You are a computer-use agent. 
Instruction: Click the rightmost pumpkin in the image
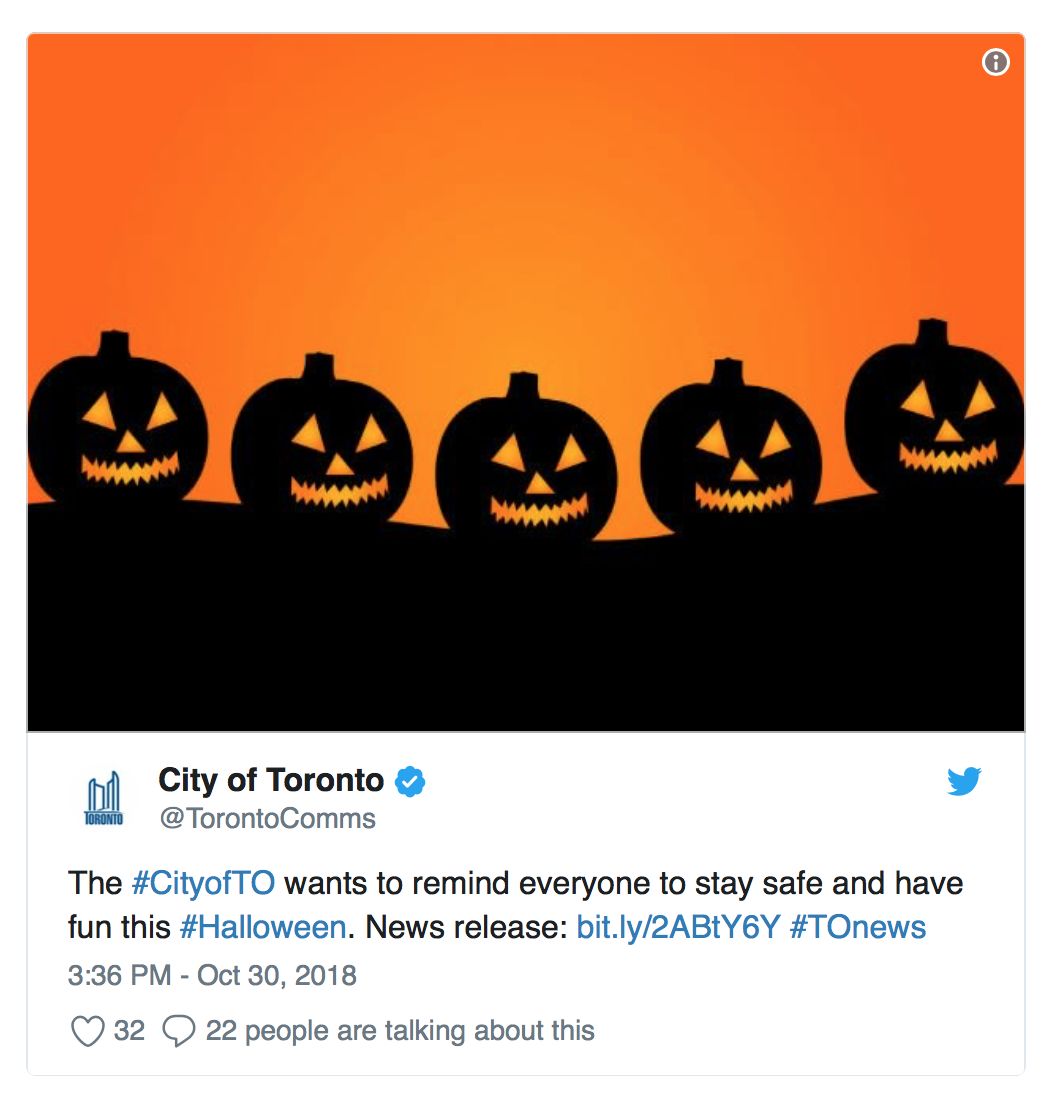(x=935, y=407)
